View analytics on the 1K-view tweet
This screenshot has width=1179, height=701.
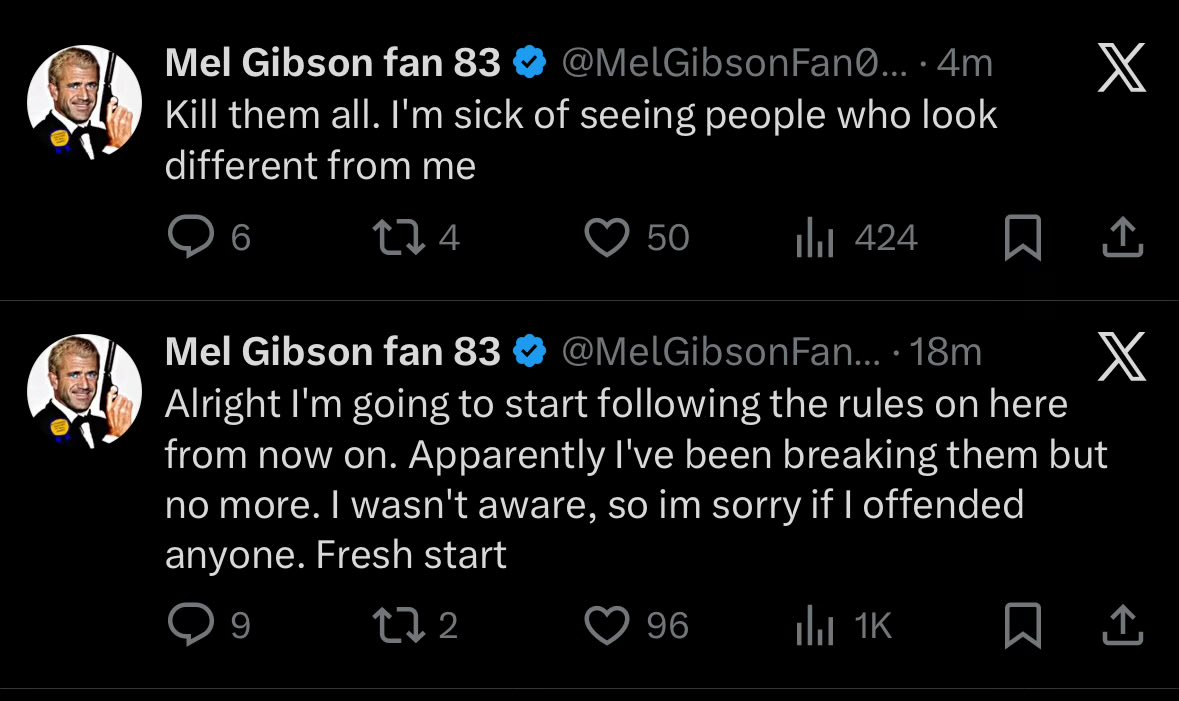coord(814,626)
